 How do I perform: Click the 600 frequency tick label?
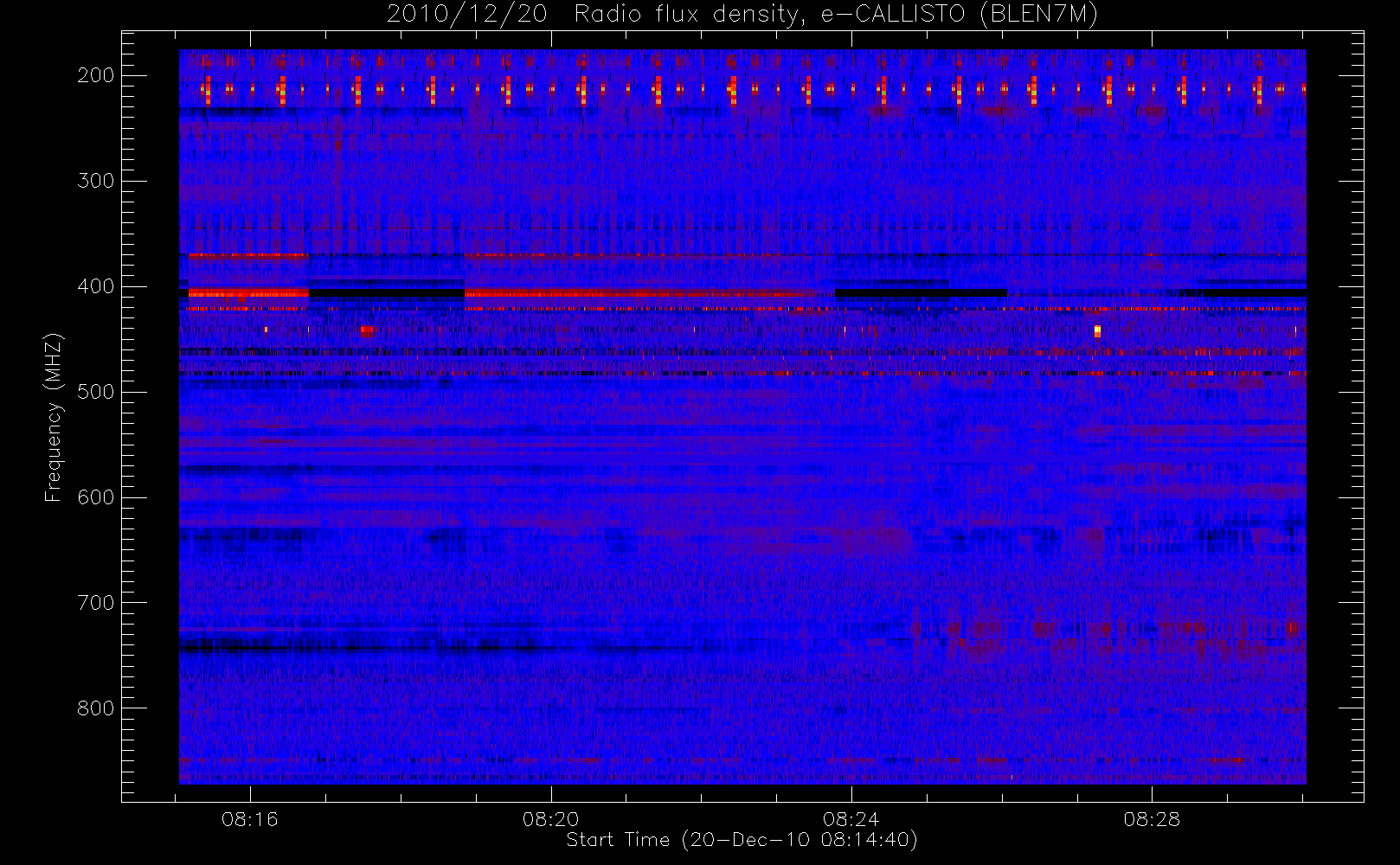click(95, 497)
